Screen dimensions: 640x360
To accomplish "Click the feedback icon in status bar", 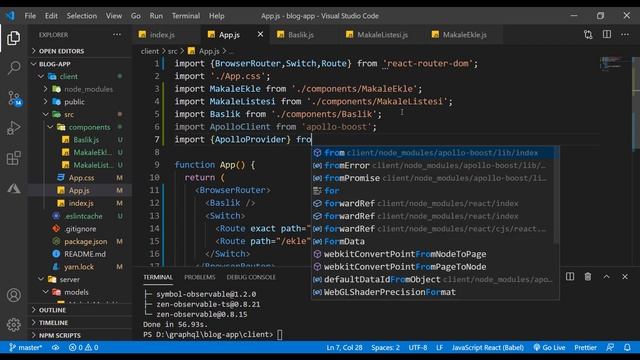I will 610,347.
